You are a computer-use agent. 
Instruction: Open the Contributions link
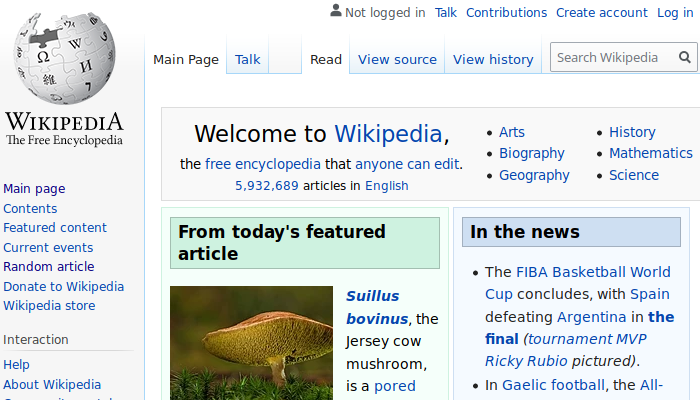click(x=506, y=12)
